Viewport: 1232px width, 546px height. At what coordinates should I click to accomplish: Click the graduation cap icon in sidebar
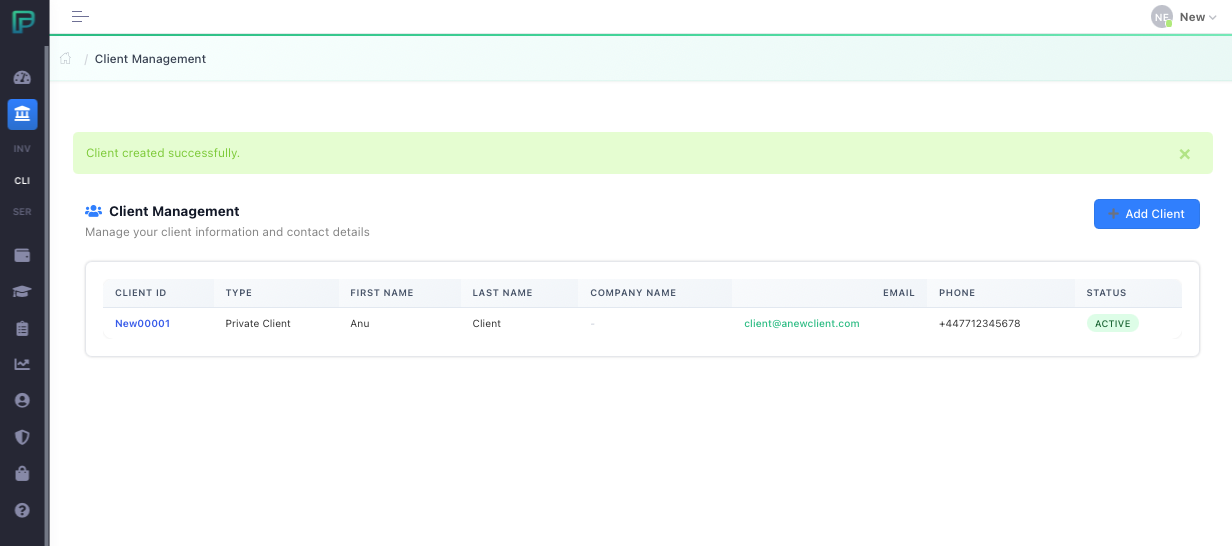pos(22,291)
